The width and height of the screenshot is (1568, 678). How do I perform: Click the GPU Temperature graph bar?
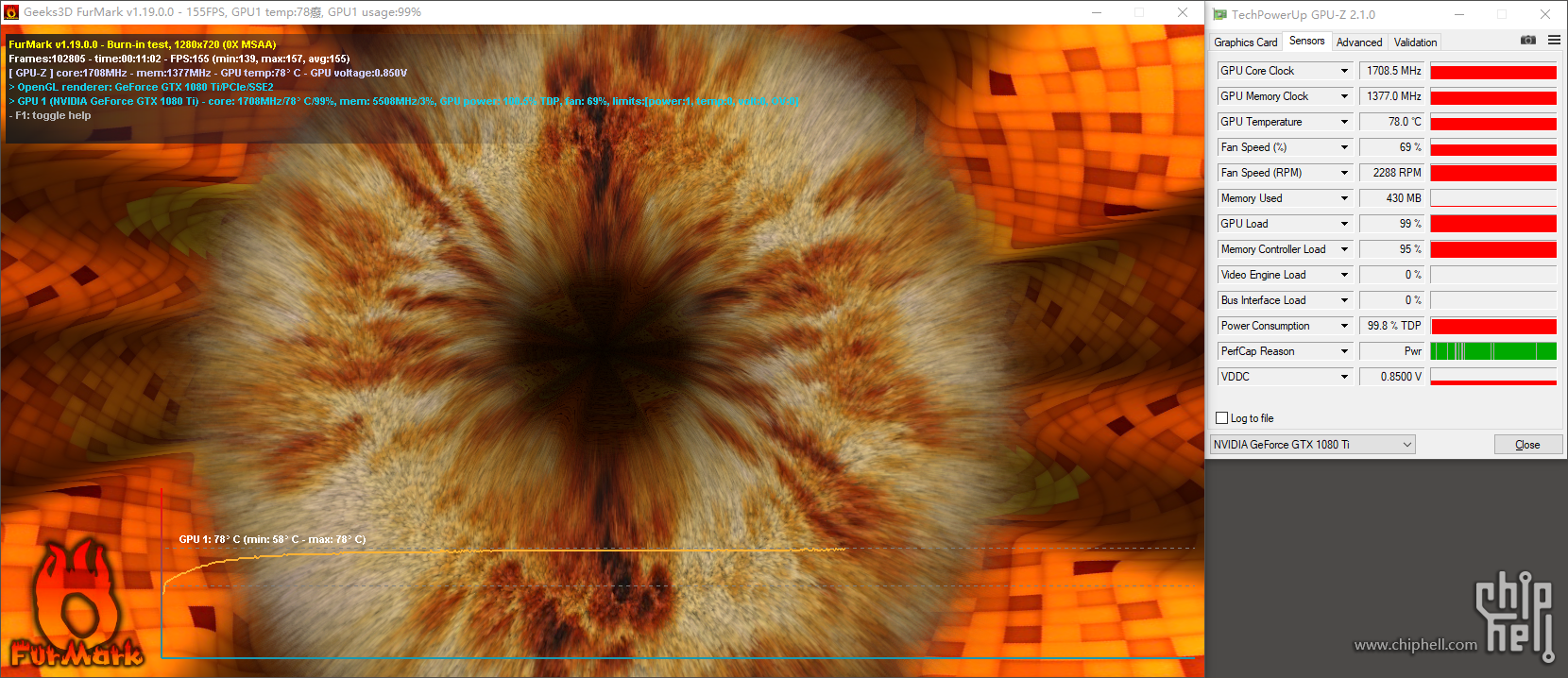(x=1493, y=122)
